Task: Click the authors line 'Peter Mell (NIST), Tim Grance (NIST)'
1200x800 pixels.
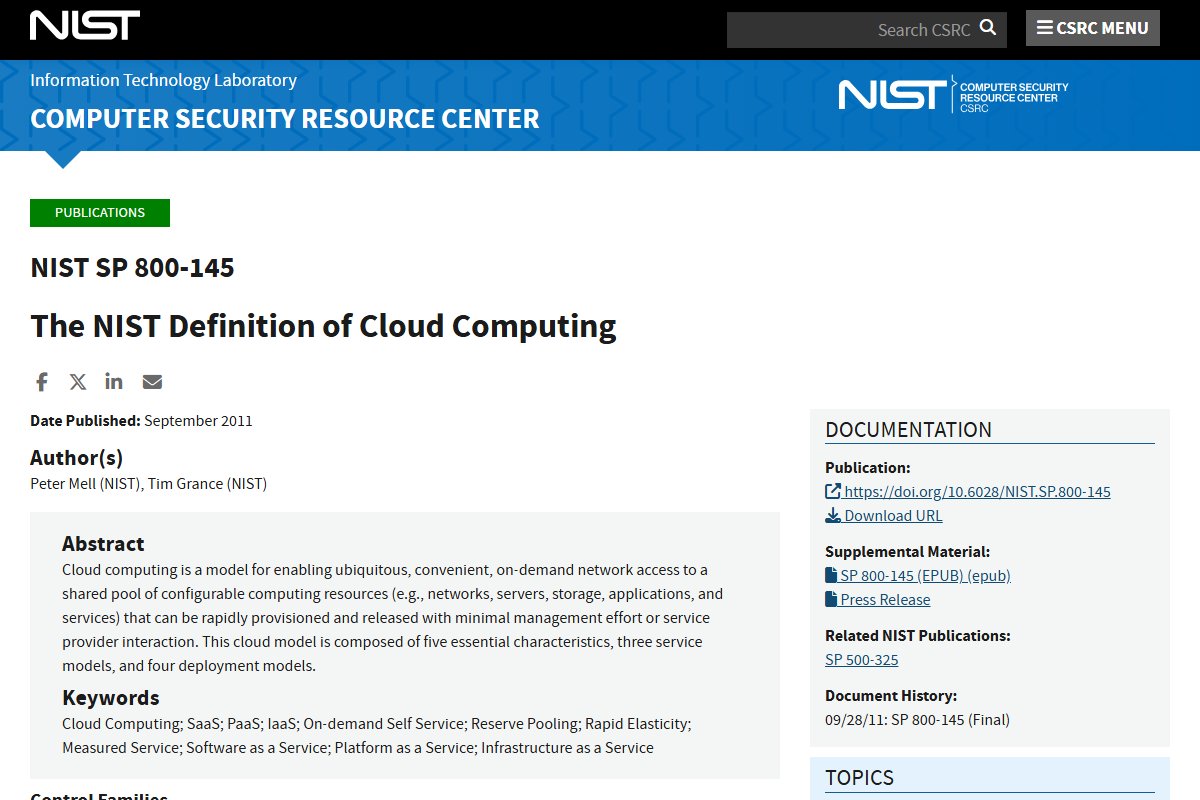Action: coord(148,484)
